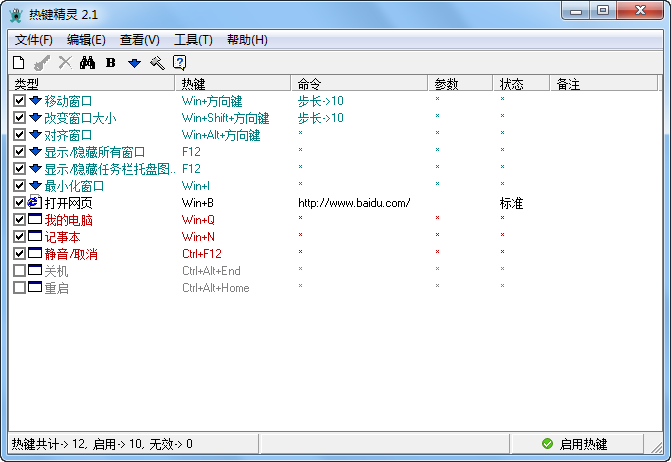Click the blue arrow icon beside 最小化窗口
671x462 pixels.
(36, 186)
